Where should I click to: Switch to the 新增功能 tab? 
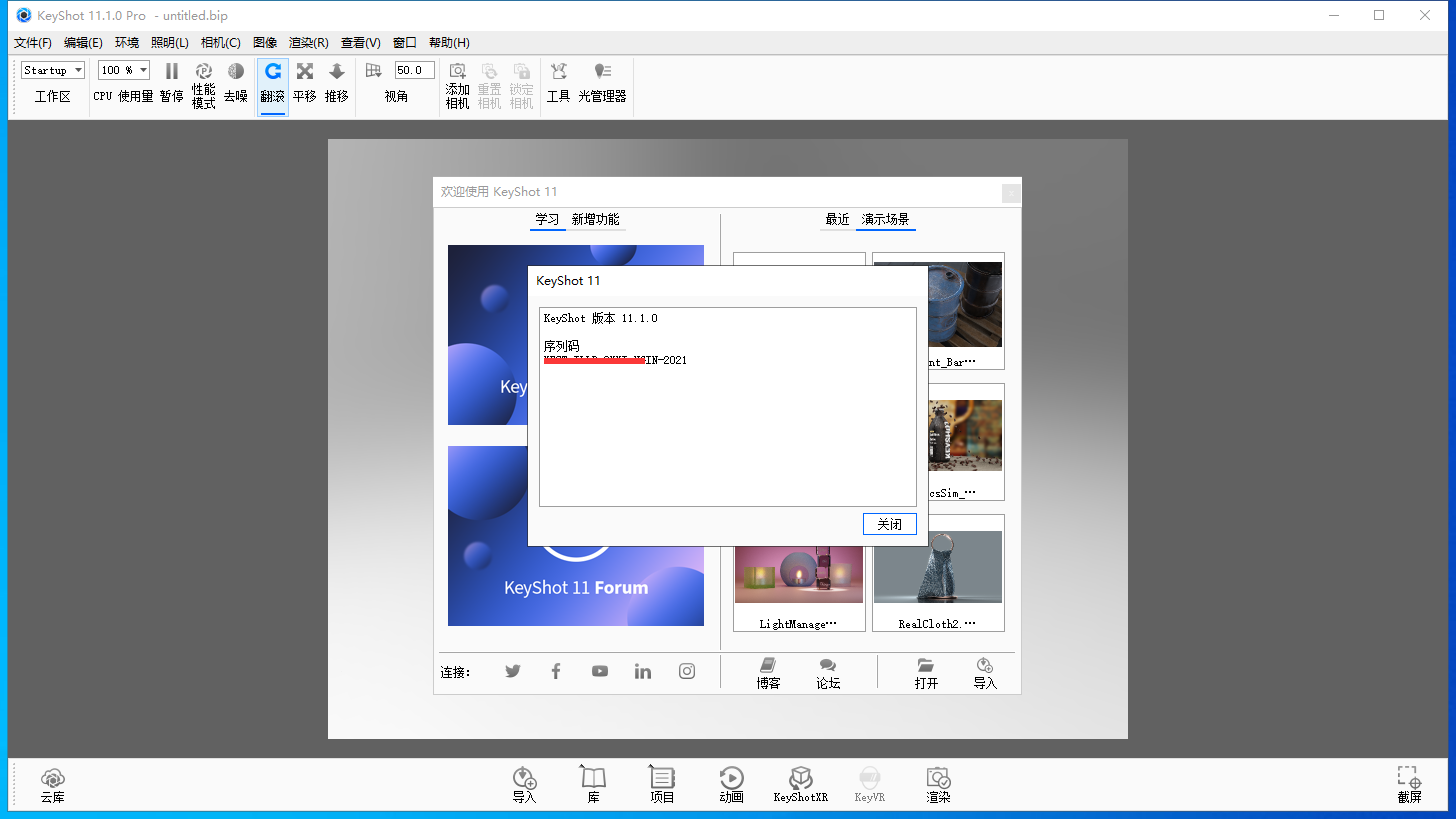[595, 220]
